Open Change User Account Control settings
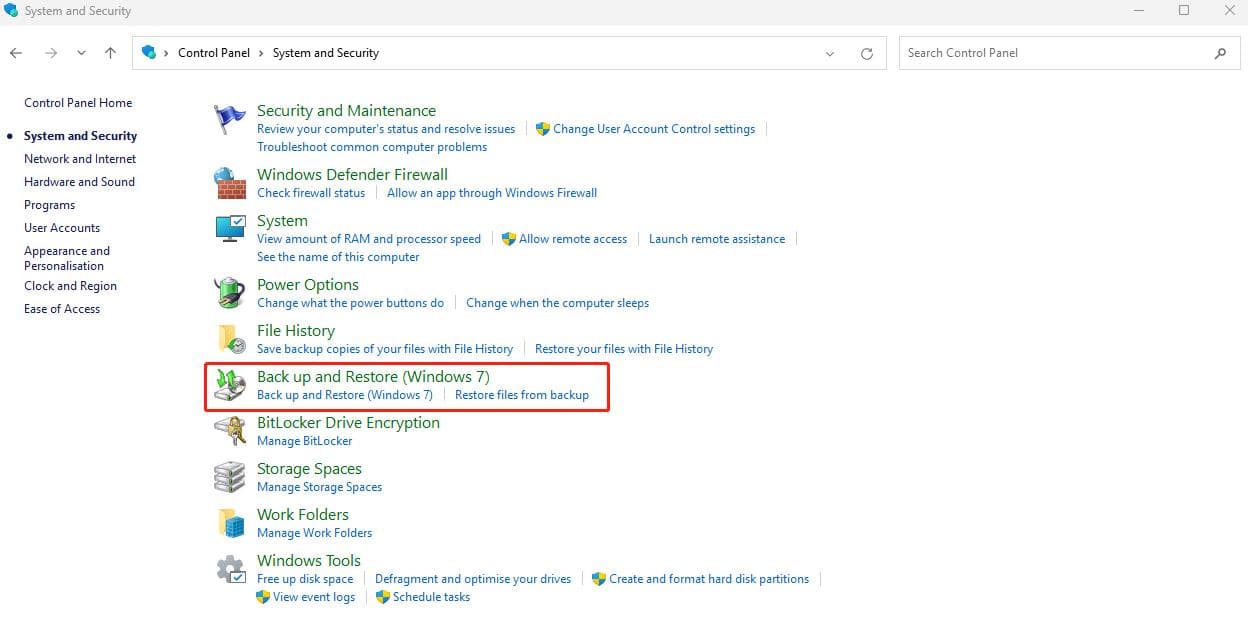The height and width of the screenshot is (620, 1248). (x=654, y=129)
